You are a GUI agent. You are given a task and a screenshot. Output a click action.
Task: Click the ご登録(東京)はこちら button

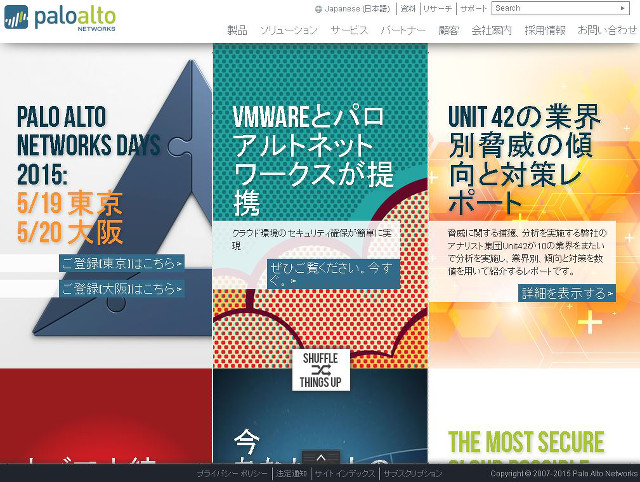[x=122, y=263]
